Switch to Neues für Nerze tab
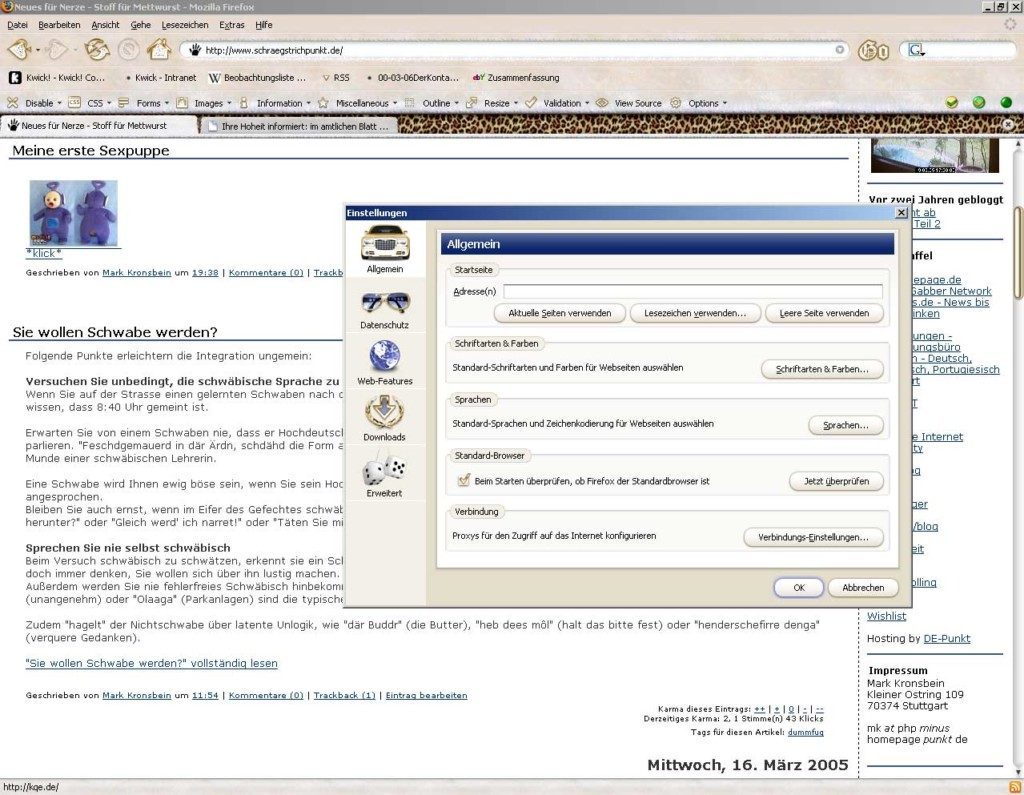This screenshot has height=795, width=1024. tap(99, 125)
